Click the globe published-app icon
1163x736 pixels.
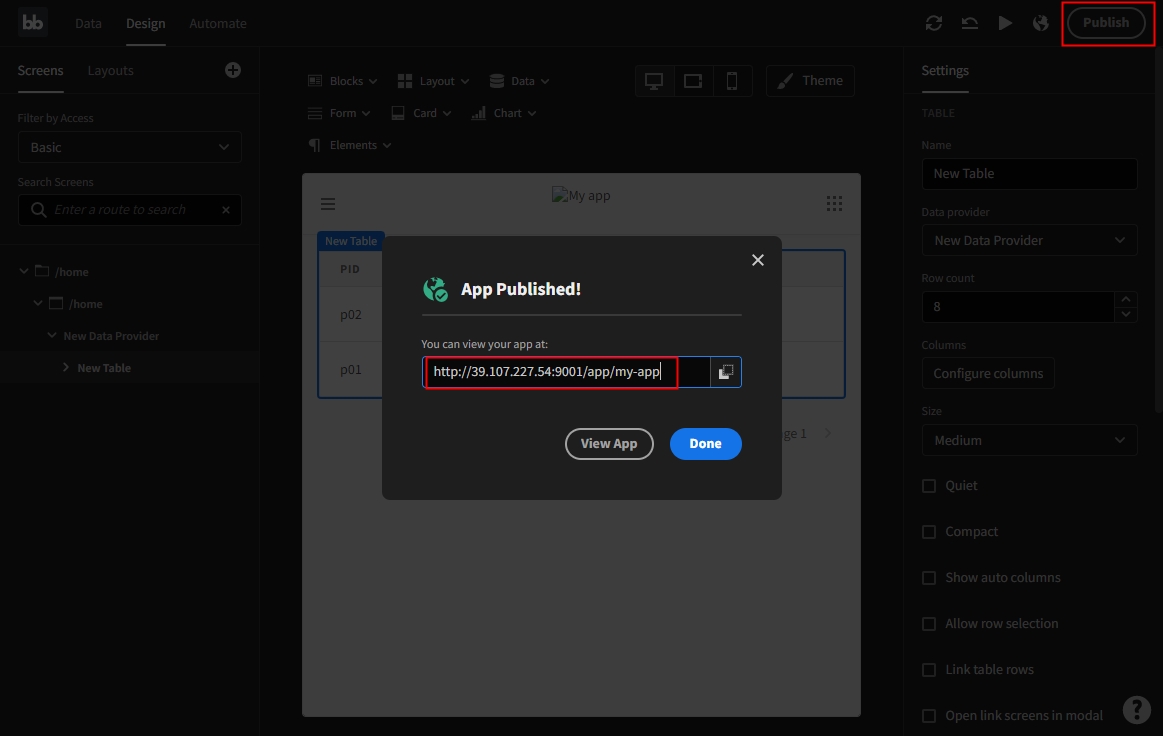pos(1041,23)
